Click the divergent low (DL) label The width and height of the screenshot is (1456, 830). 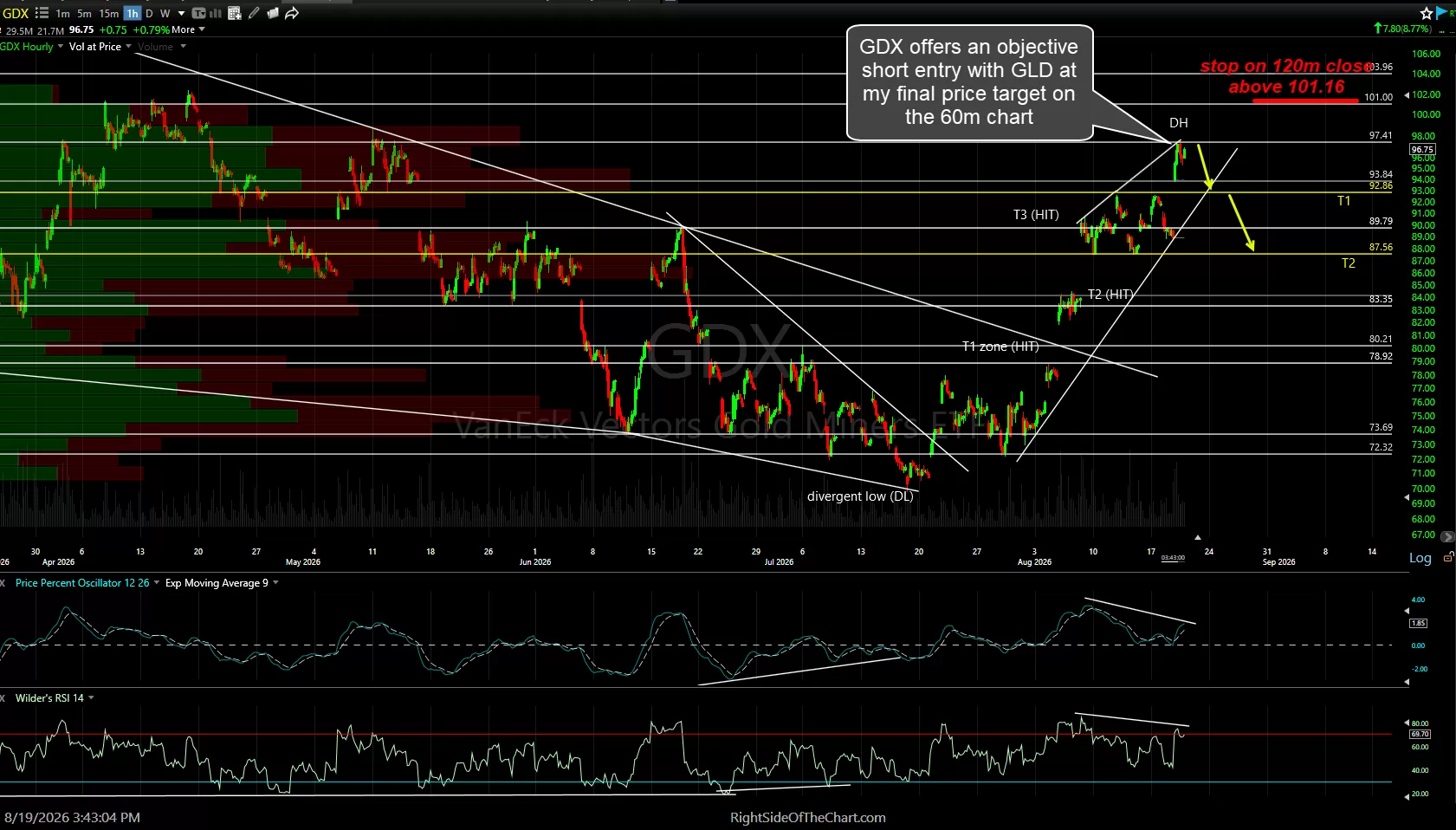(x=860, y=496)
